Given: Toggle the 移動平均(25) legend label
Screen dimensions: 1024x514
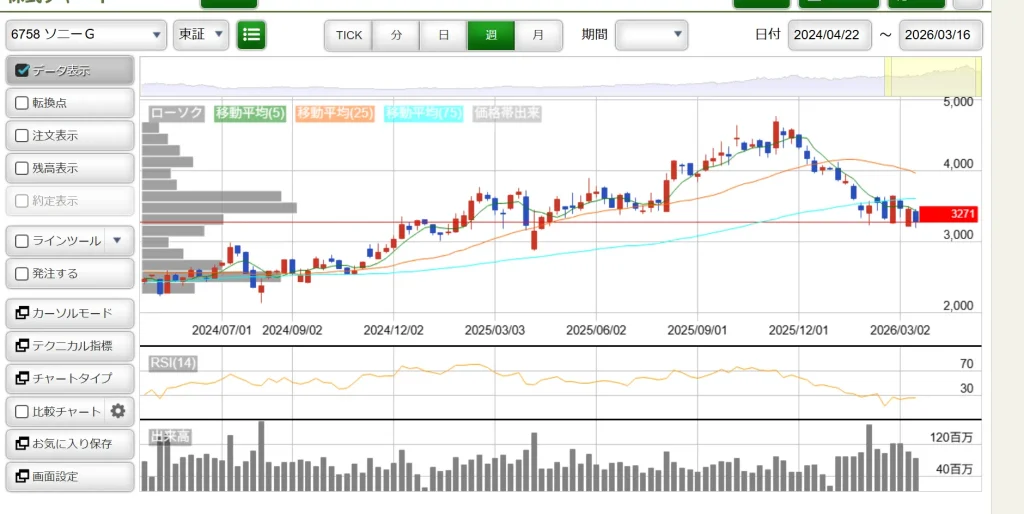Looking at the screenshot, I should point(335,114).
